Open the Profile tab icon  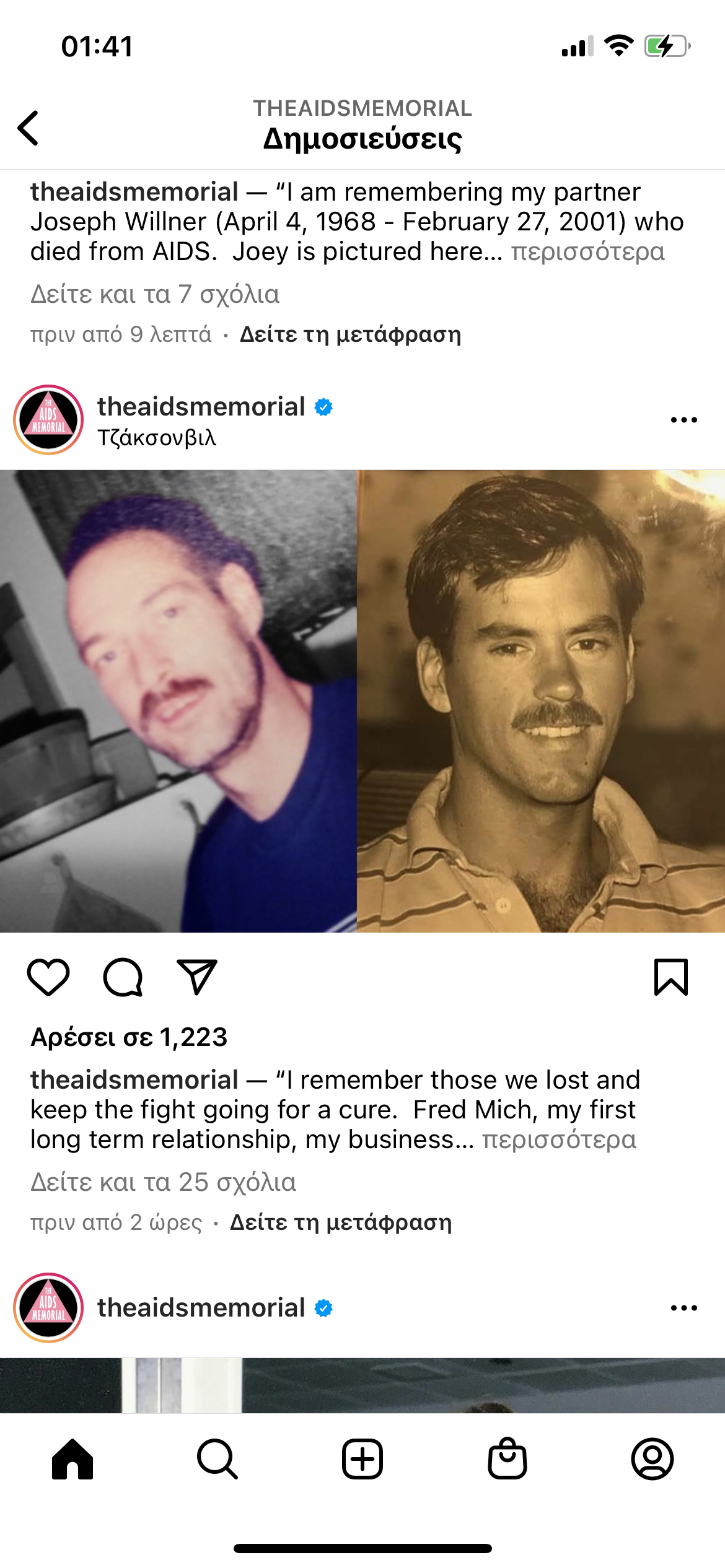[x=652, y=1459]
